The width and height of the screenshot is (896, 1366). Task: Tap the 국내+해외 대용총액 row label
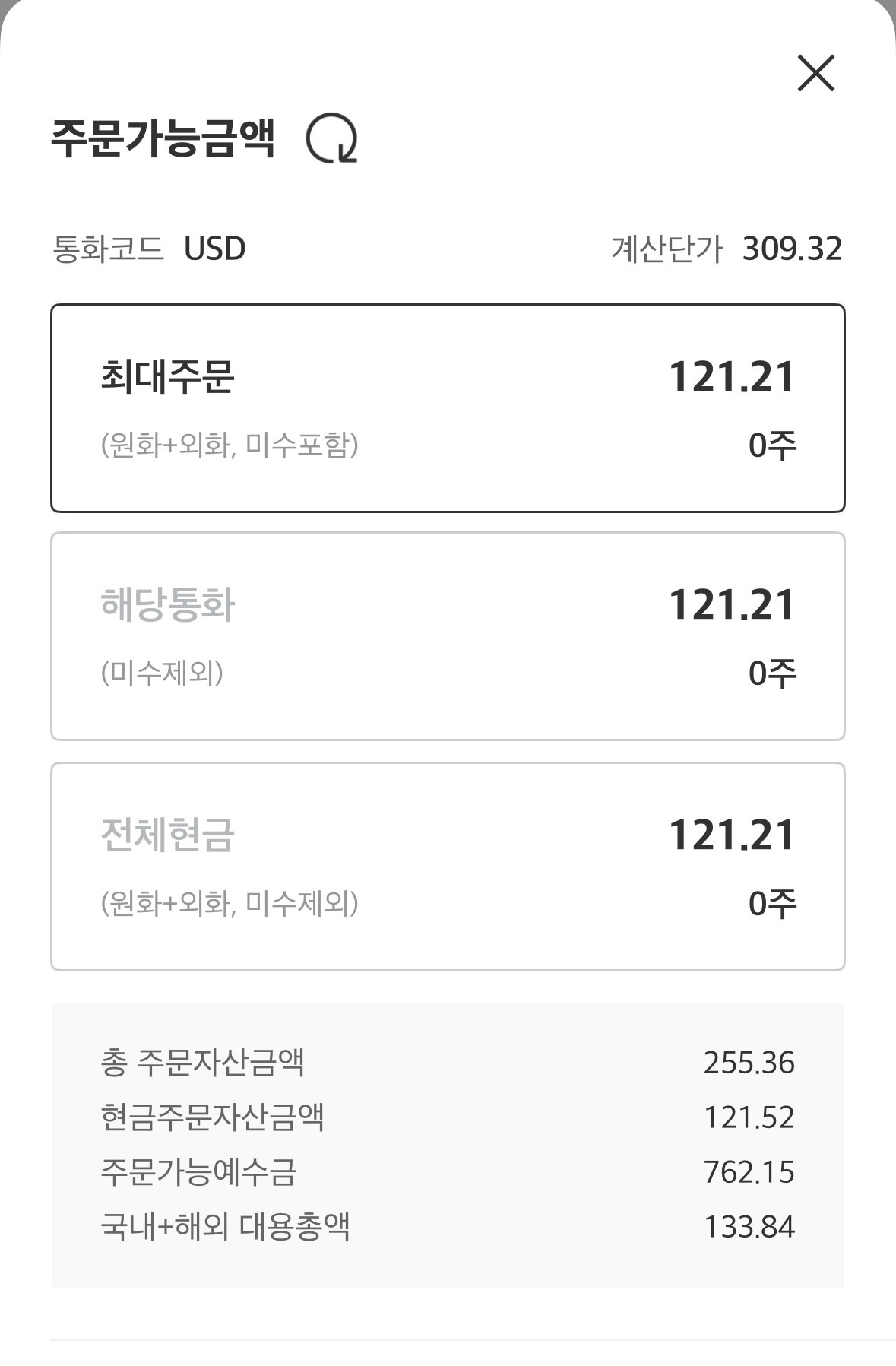(x=225, y=1227)
